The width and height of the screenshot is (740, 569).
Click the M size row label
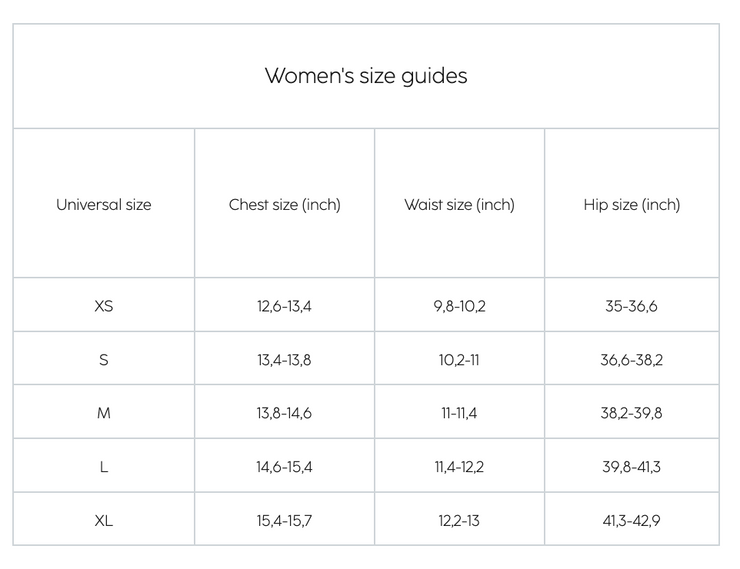point(104,413)
